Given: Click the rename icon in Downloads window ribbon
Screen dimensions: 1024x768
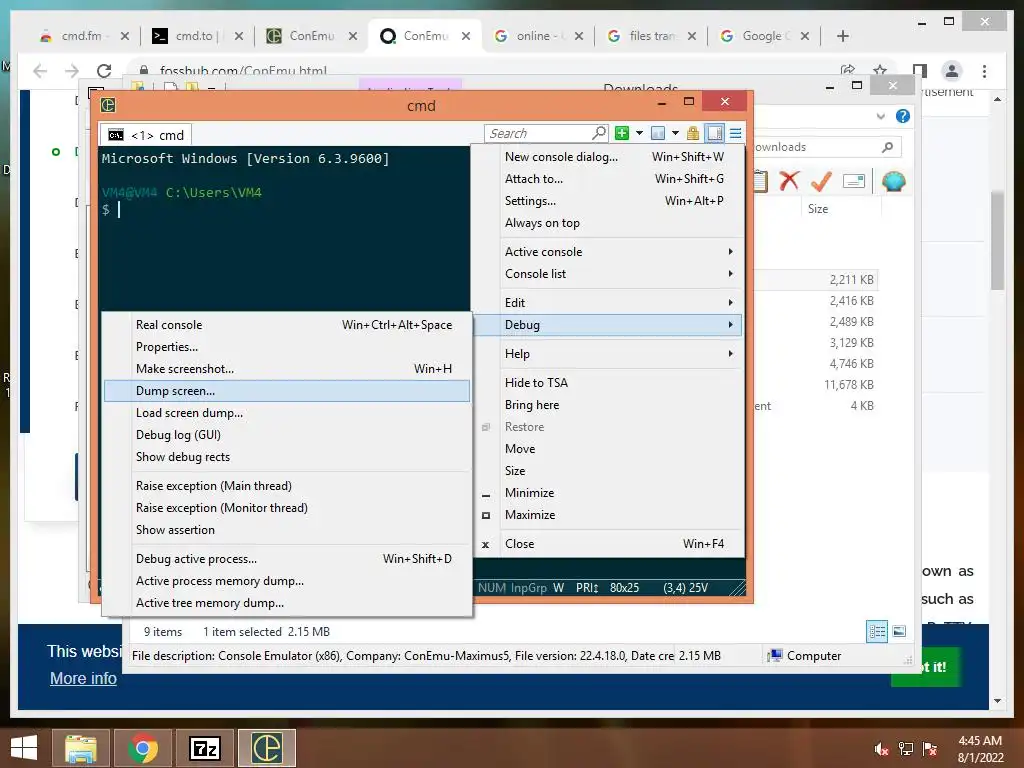Looking at the screenshot, I should click(x=854, y=181).
